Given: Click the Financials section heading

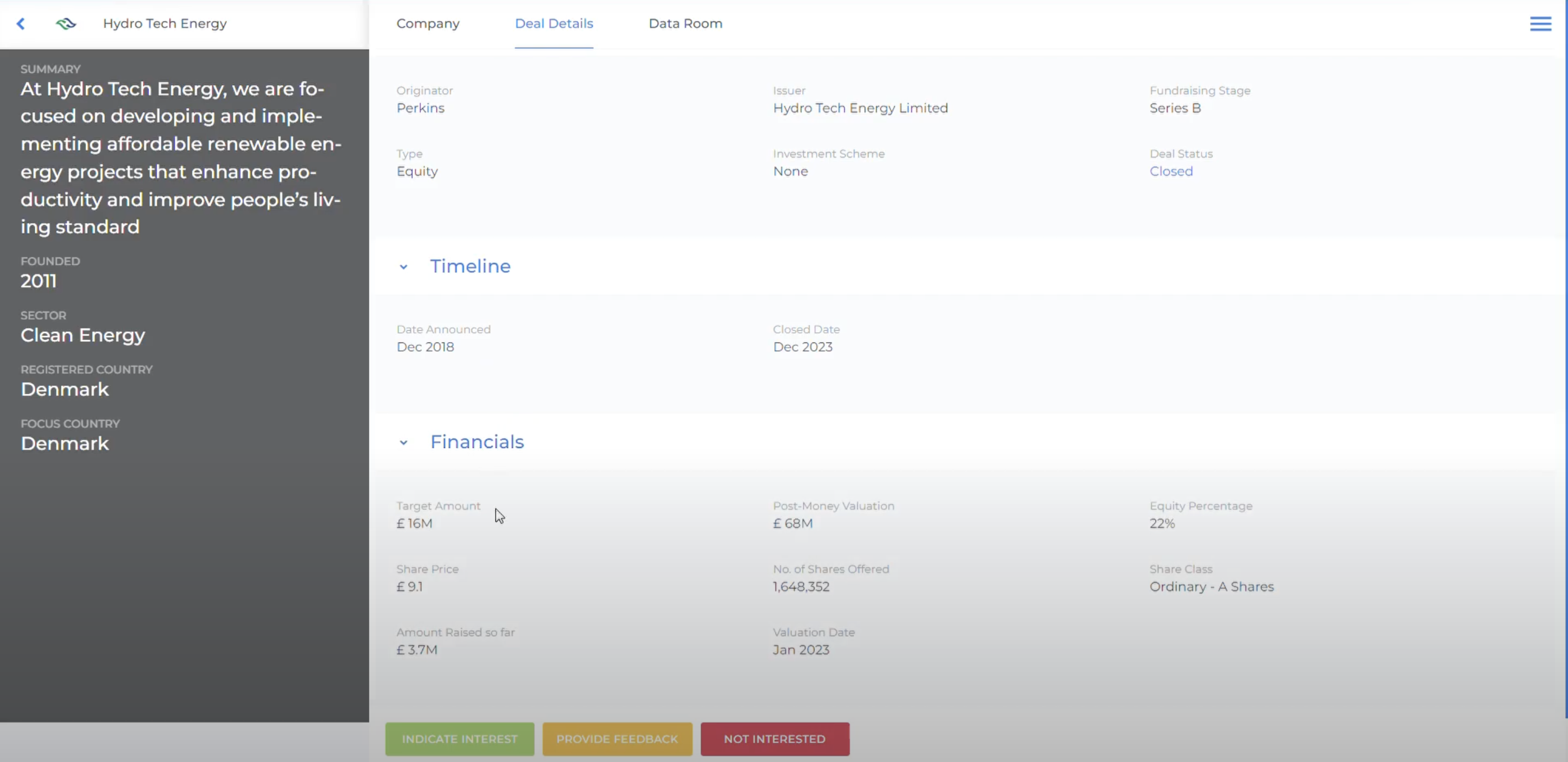Looking at the screenshot, I should [476, 441].
